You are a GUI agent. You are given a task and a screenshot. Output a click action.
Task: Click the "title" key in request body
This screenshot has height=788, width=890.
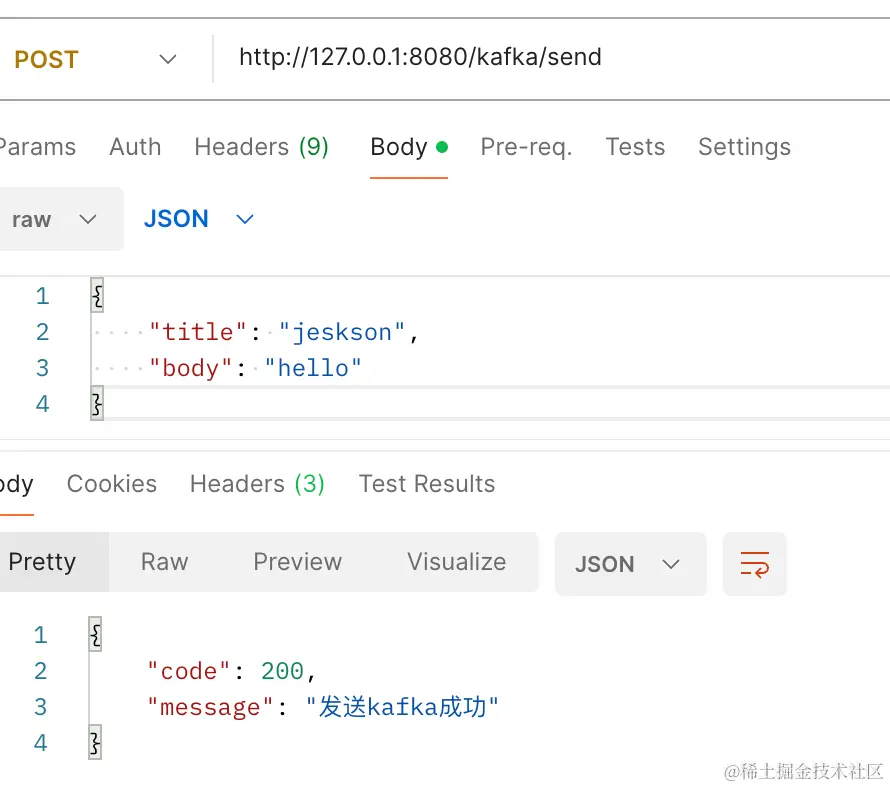click(x=198, y=332)
